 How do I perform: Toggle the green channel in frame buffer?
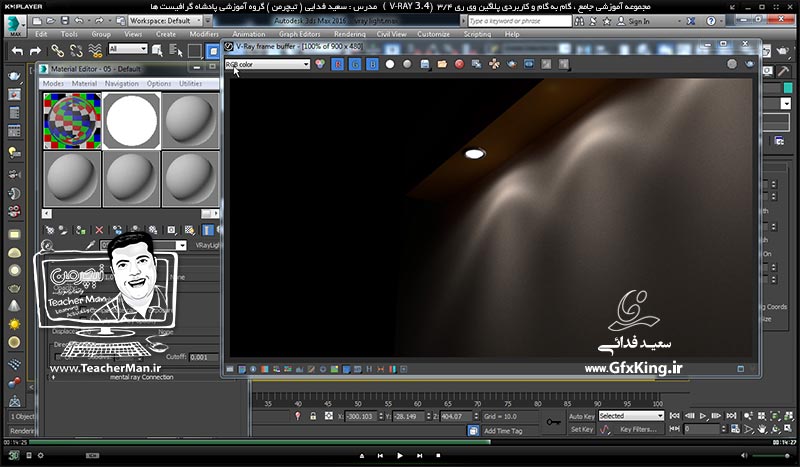point(355,64)
